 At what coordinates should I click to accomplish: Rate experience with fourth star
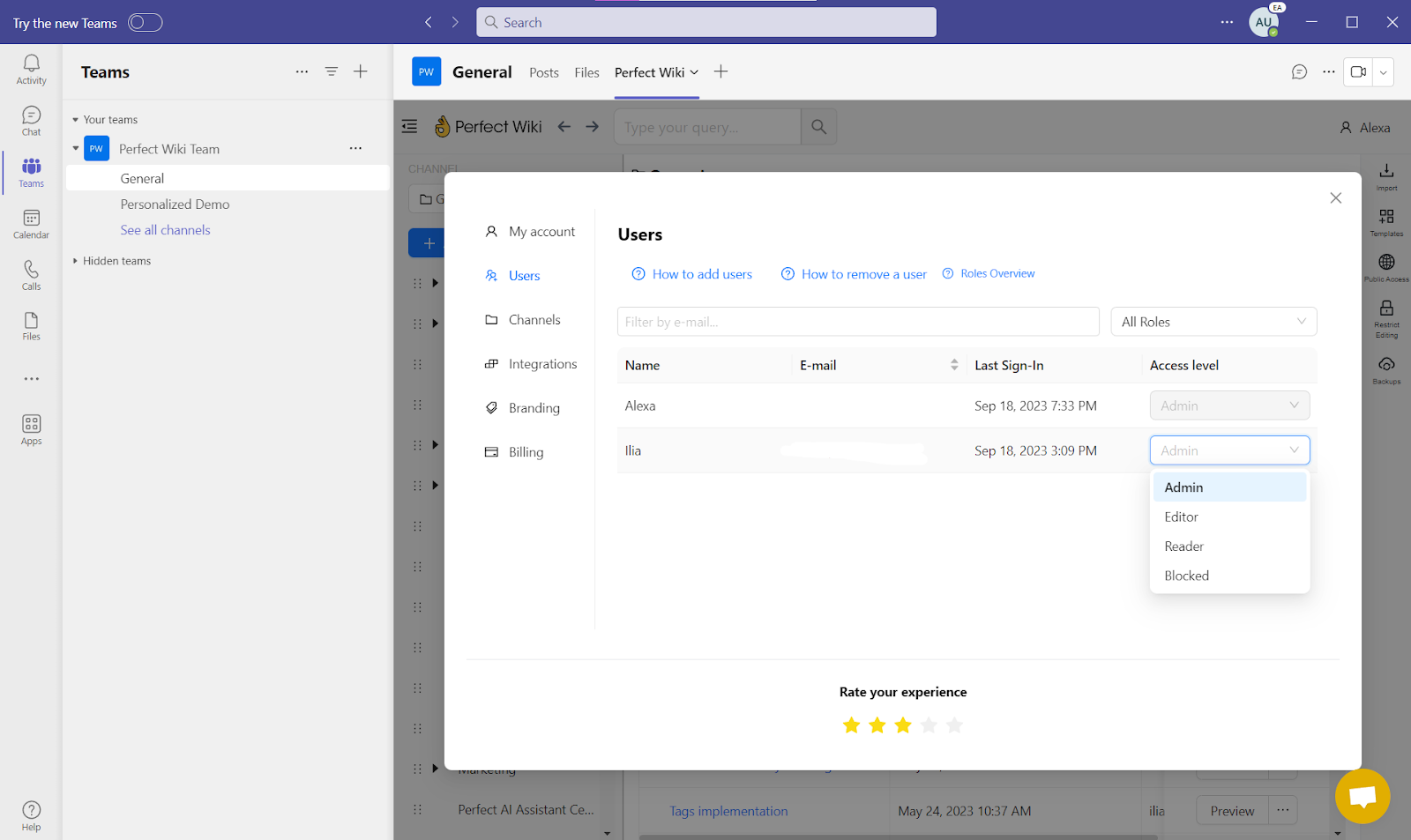pyautogui.click(x=929, y=725)
